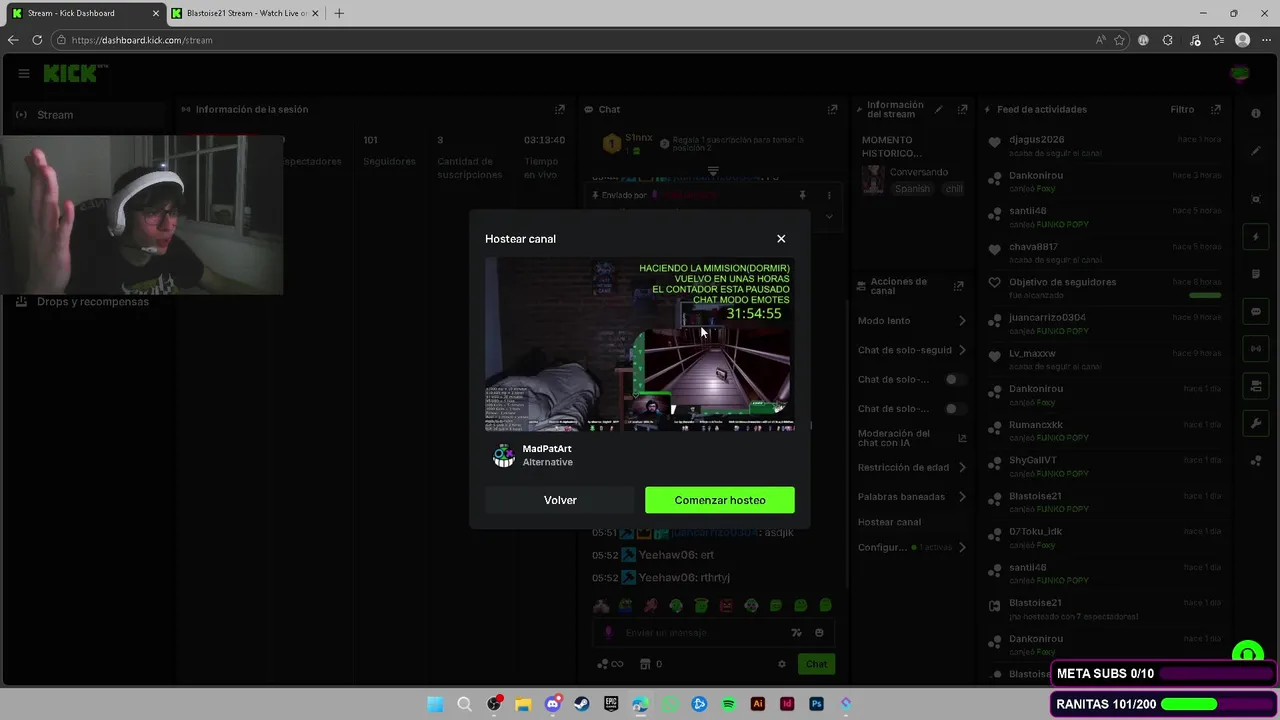Viewport: 1280px width, 720px height.
Task: Open Spotify from the taskbar
Action: click(x=729, y=704)
